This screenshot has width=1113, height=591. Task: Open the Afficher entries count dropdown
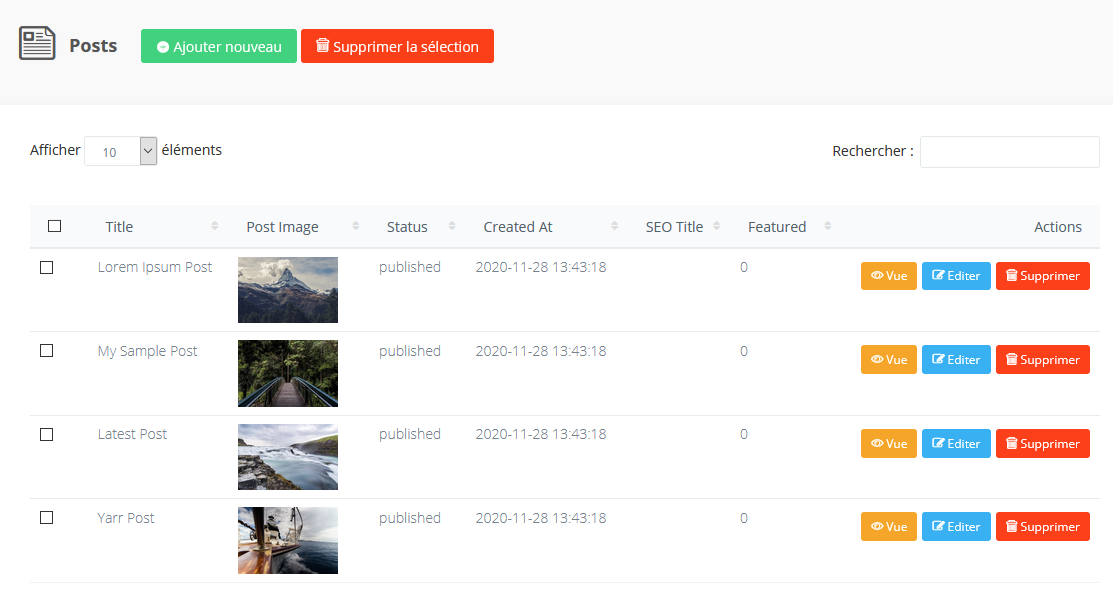pyautogui.click(x=121, y=151)
